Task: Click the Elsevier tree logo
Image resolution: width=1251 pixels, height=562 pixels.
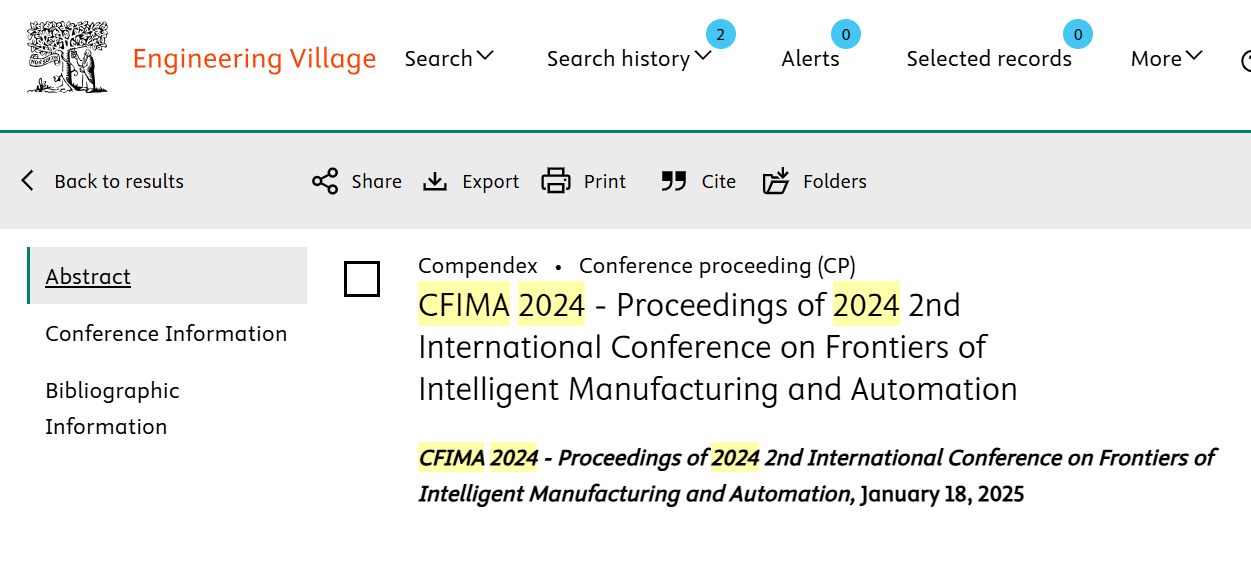Action: tap(67, 58)
